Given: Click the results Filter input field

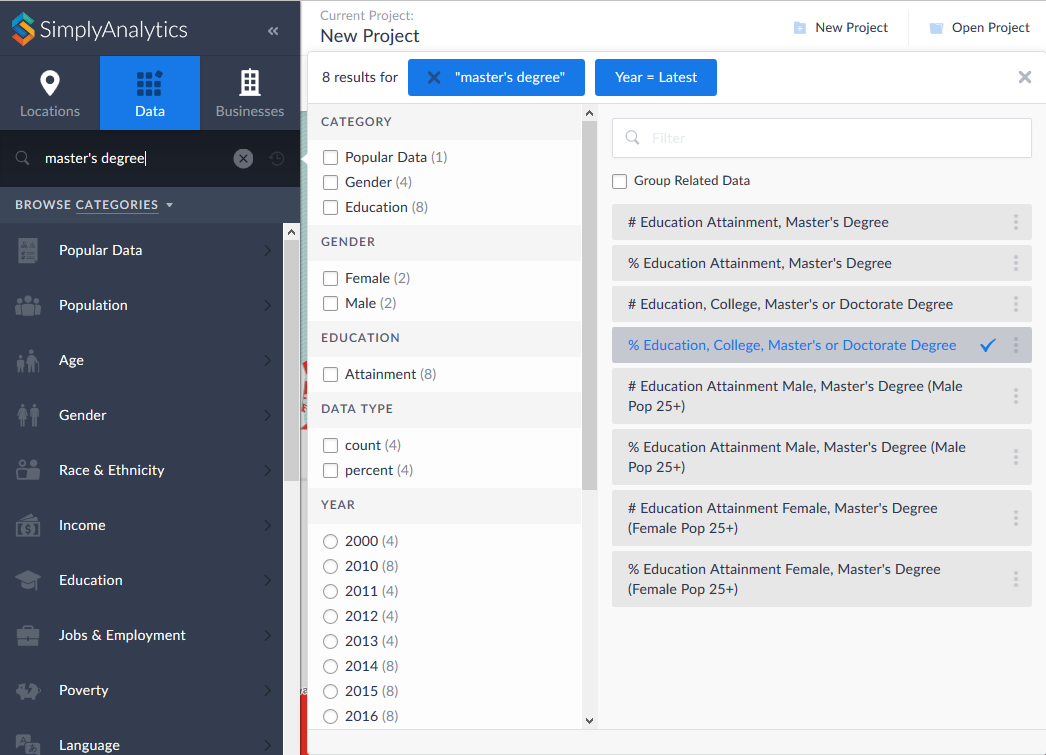Looking at the screenshot, I should click(x=822, y=138).
